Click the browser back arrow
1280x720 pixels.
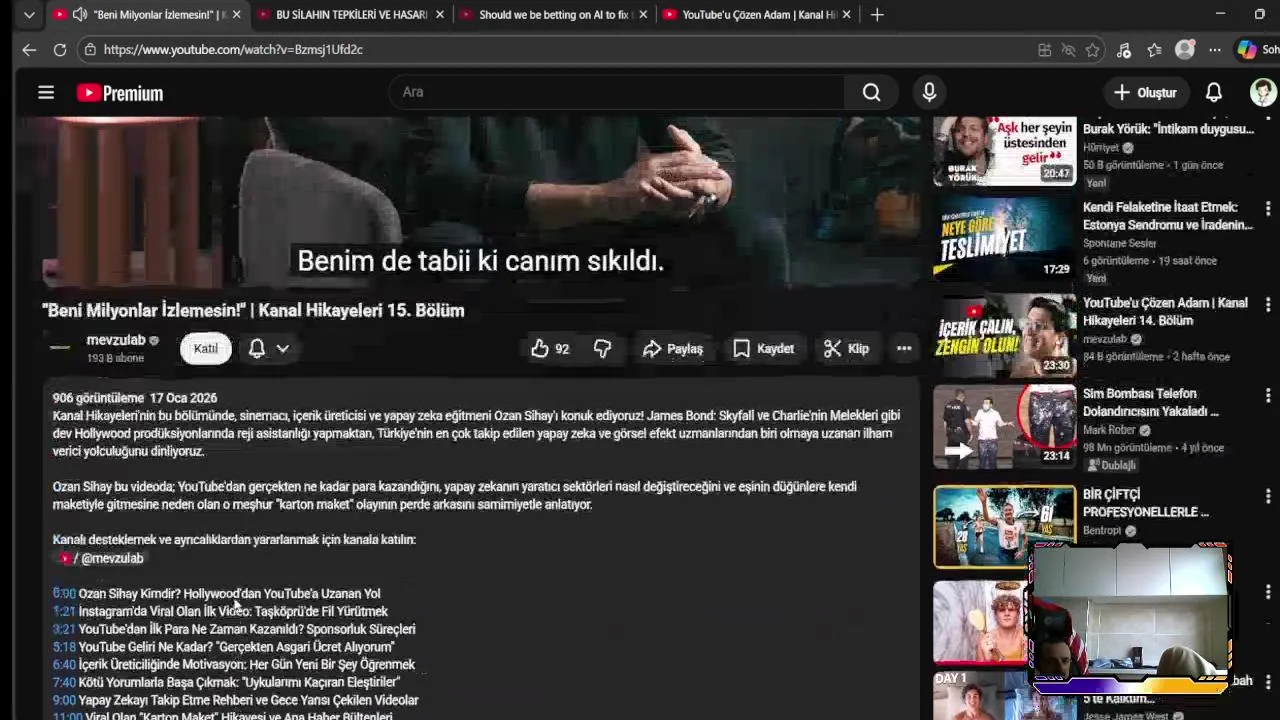[x=29, y=49]
